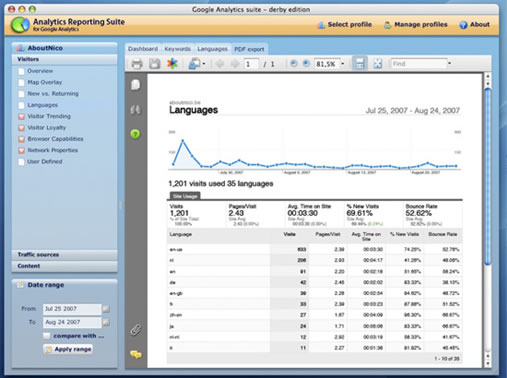Viewport: 507px width, 378px height.
Task: Select the scrolling pages view icon
Action: coord(360,63)
